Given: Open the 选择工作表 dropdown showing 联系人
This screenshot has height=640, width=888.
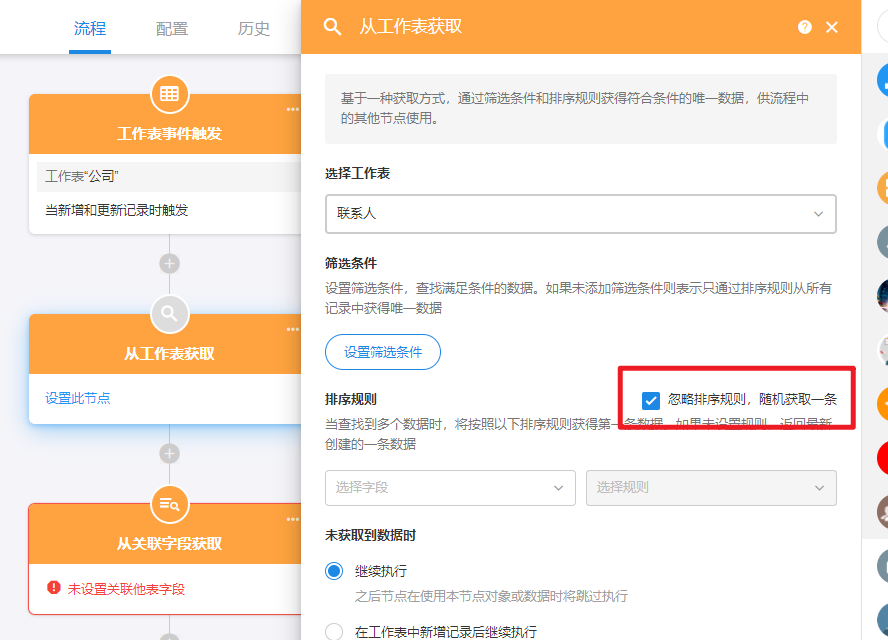Looking at the screenshot, I should point(580,214).
